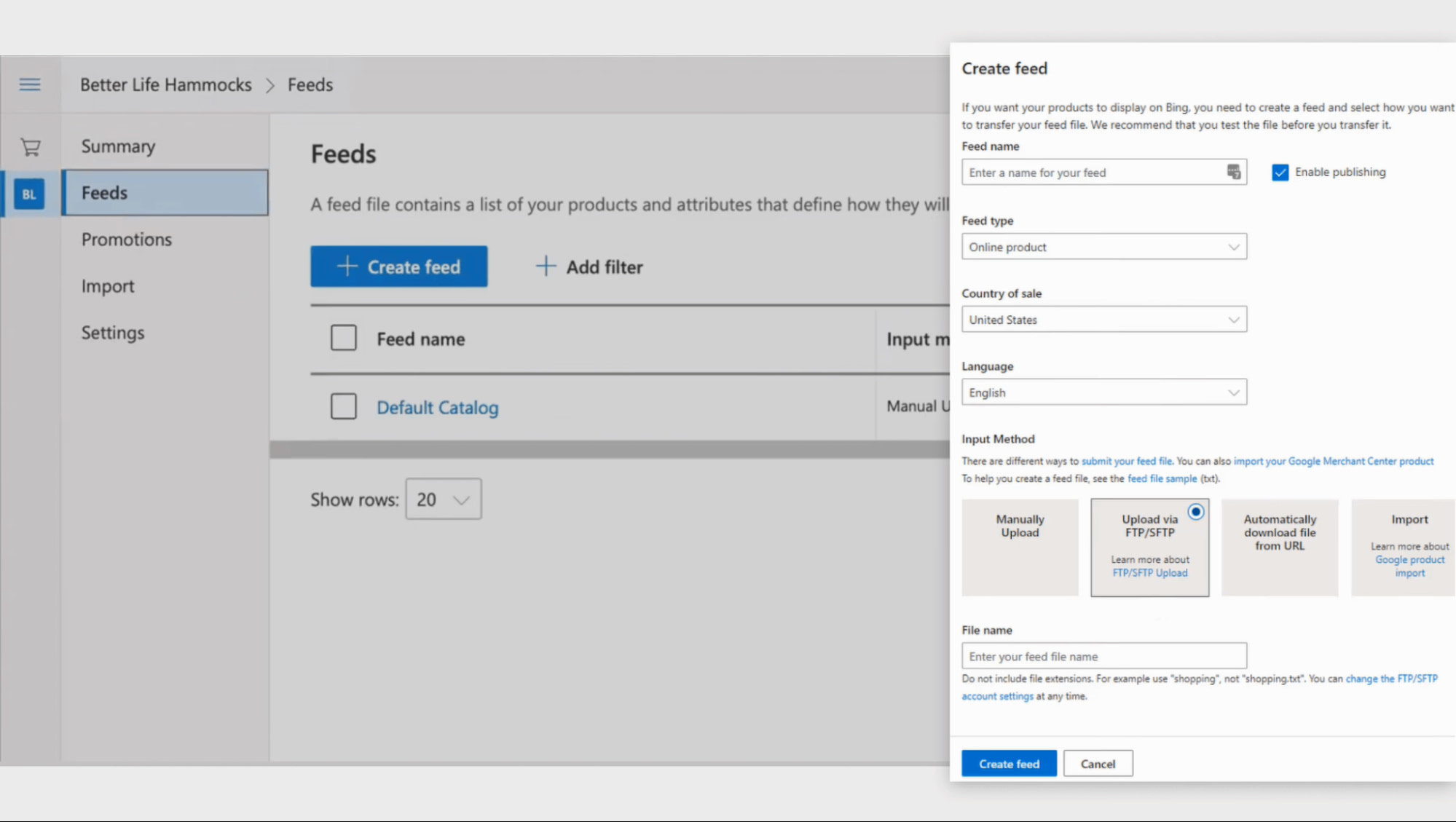The width and height of the screenshot is (1456, 822).
Task: Click the Add filter button
Action: click(x=589, y=266)
